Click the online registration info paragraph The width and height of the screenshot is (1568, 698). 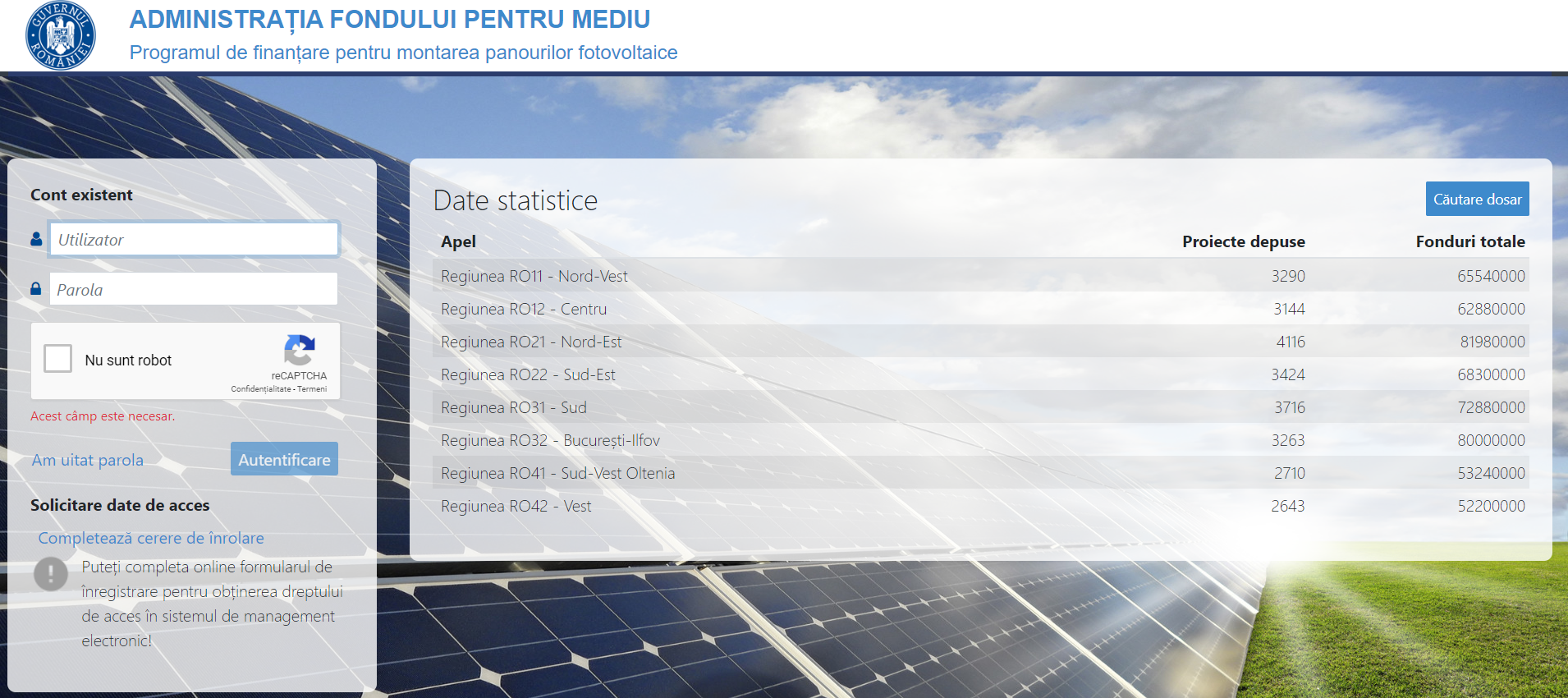(x=212, y=604)
